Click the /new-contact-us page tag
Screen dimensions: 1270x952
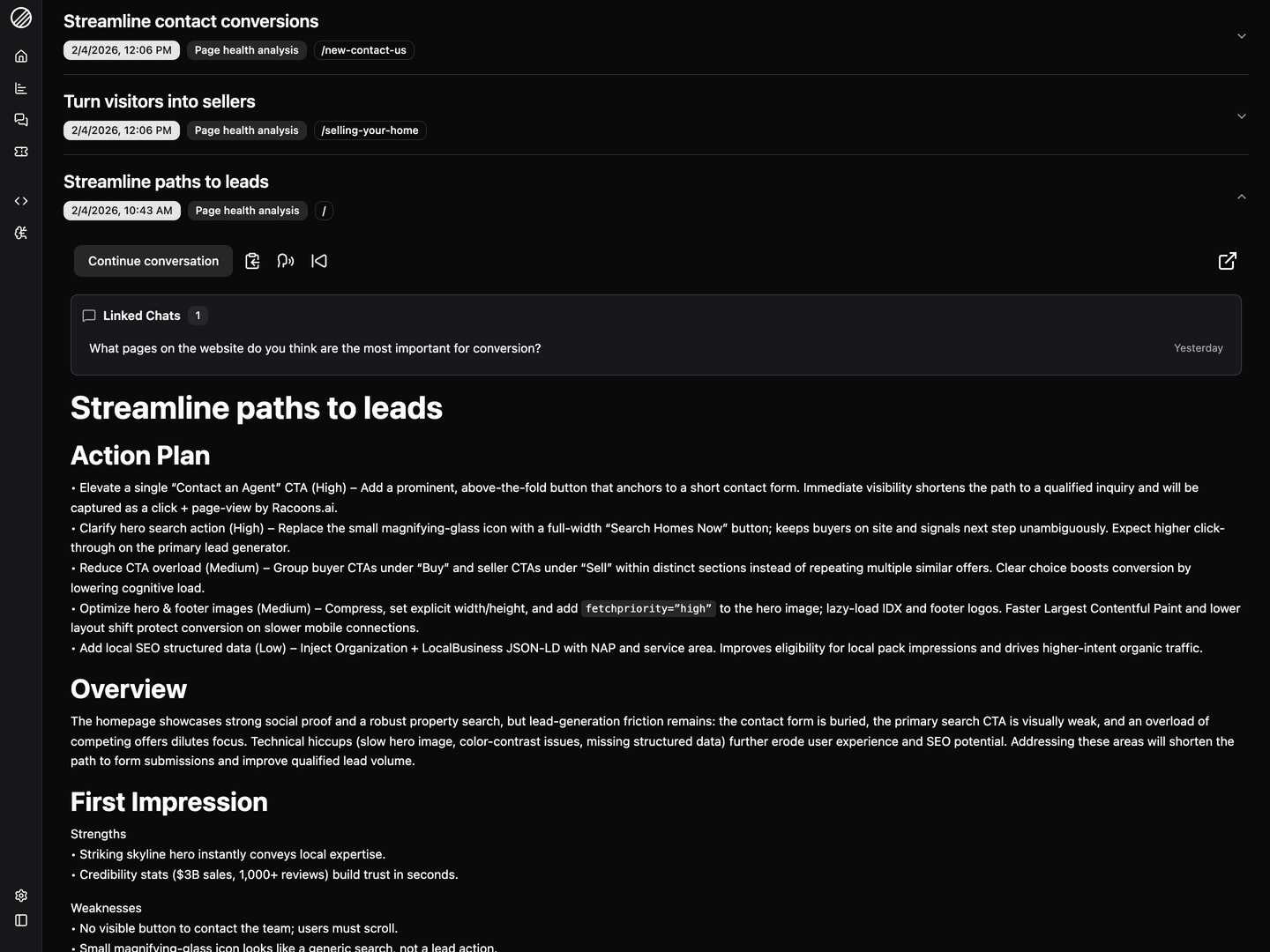[x=363, y=50]
